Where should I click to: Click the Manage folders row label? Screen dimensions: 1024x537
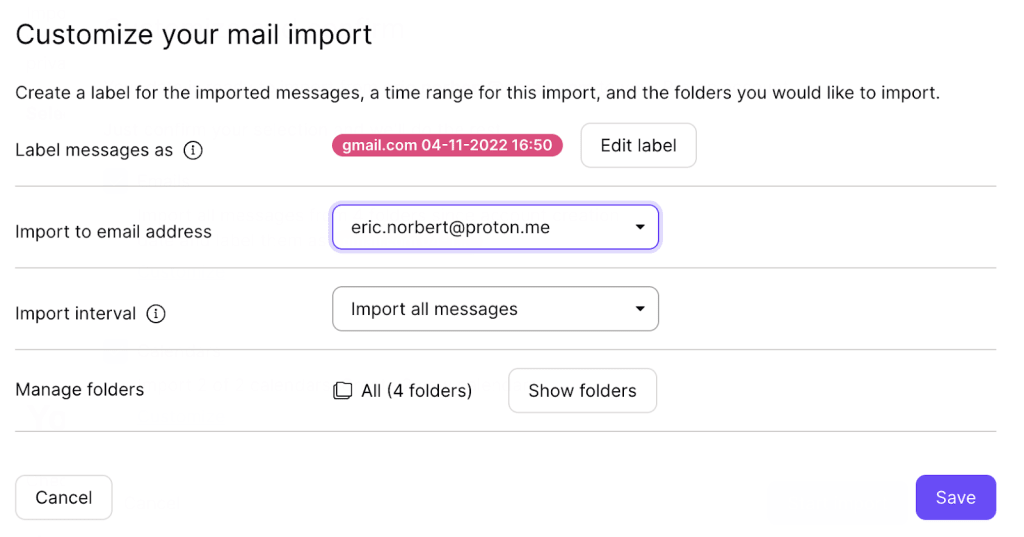(79, 390)
